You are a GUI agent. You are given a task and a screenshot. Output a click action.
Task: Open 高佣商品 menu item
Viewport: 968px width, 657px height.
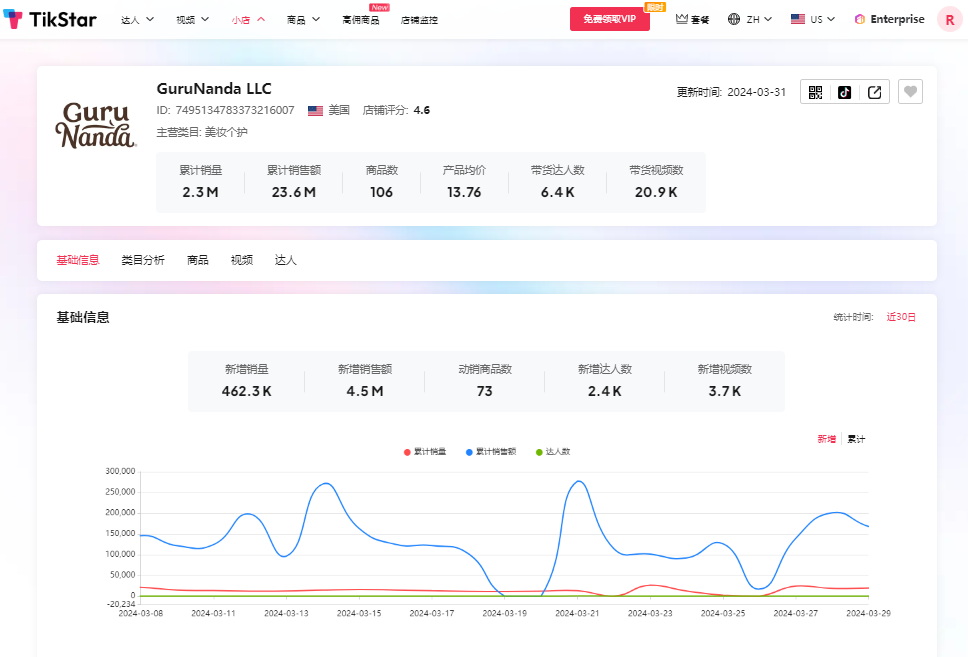pyautogui.click(x=361, y=20)
